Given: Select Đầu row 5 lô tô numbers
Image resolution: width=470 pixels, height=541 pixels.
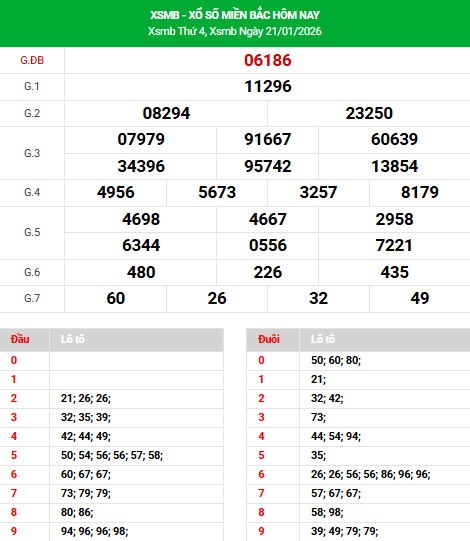Looking at the screenshot, I should [x=112, y=455].
